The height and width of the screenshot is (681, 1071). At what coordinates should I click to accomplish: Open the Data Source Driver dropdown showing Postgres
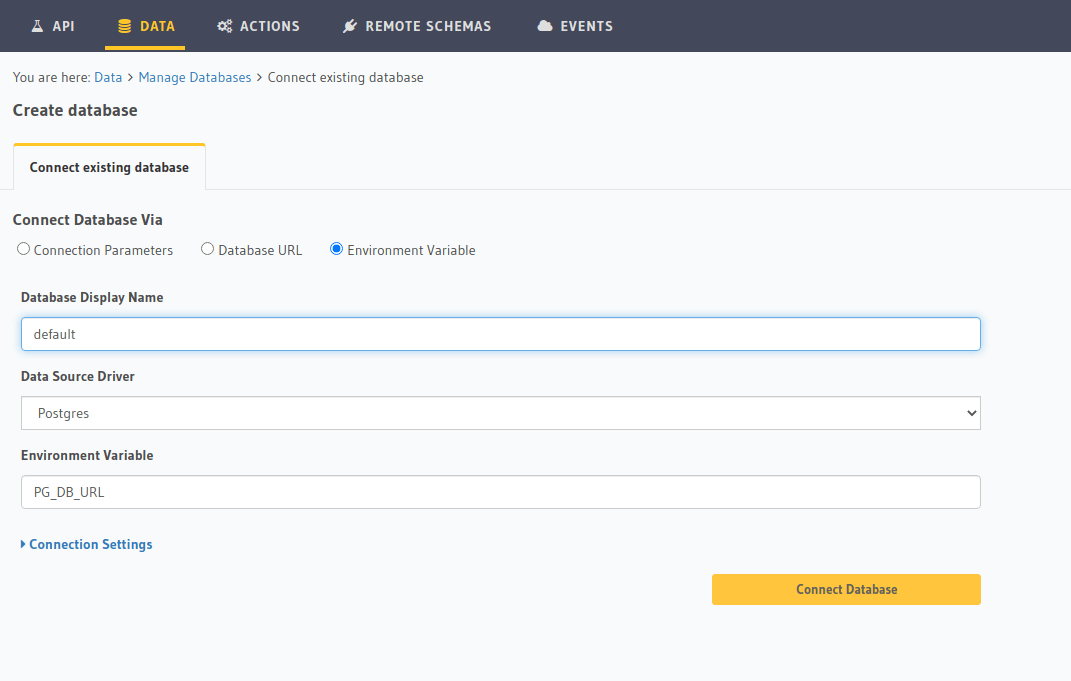tap(500, 413)
